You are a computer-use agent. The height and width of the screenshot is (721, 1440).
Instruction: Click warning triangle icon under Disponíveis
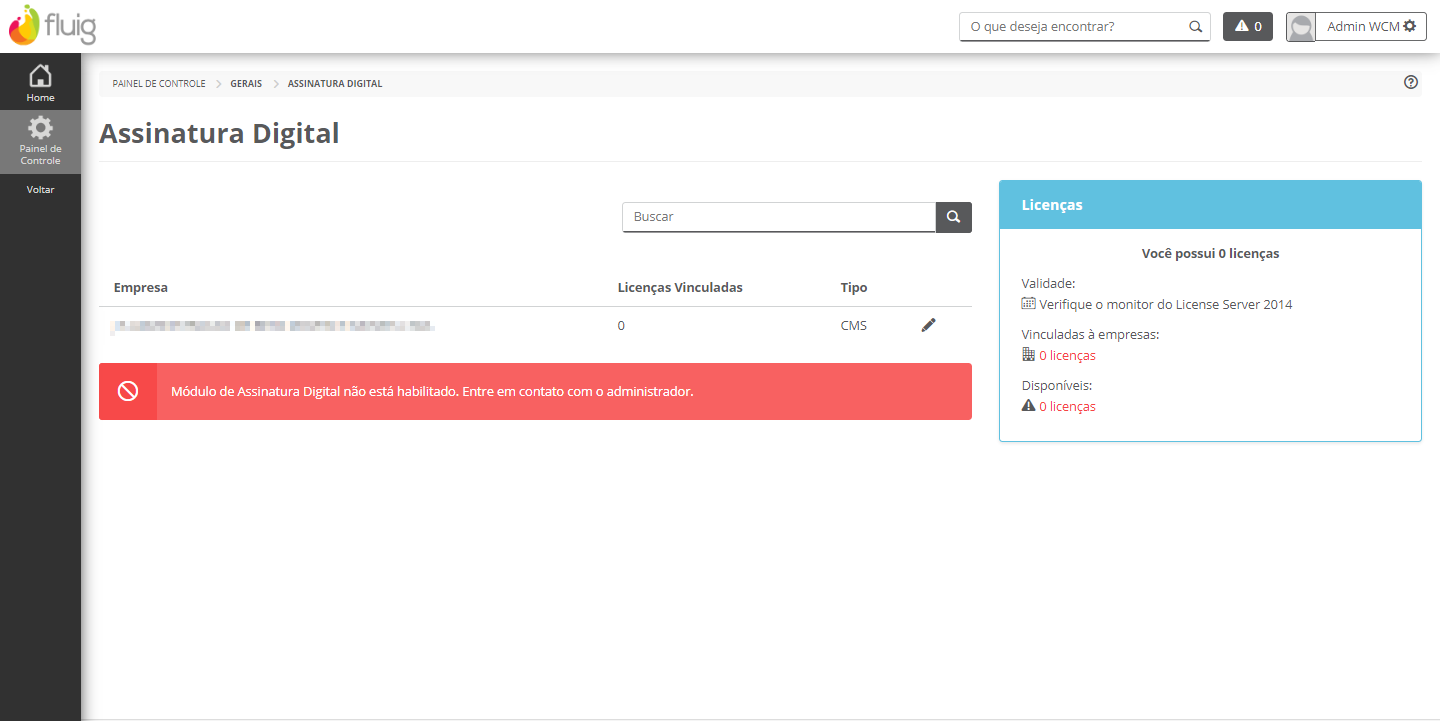[x=1028, y=405]
